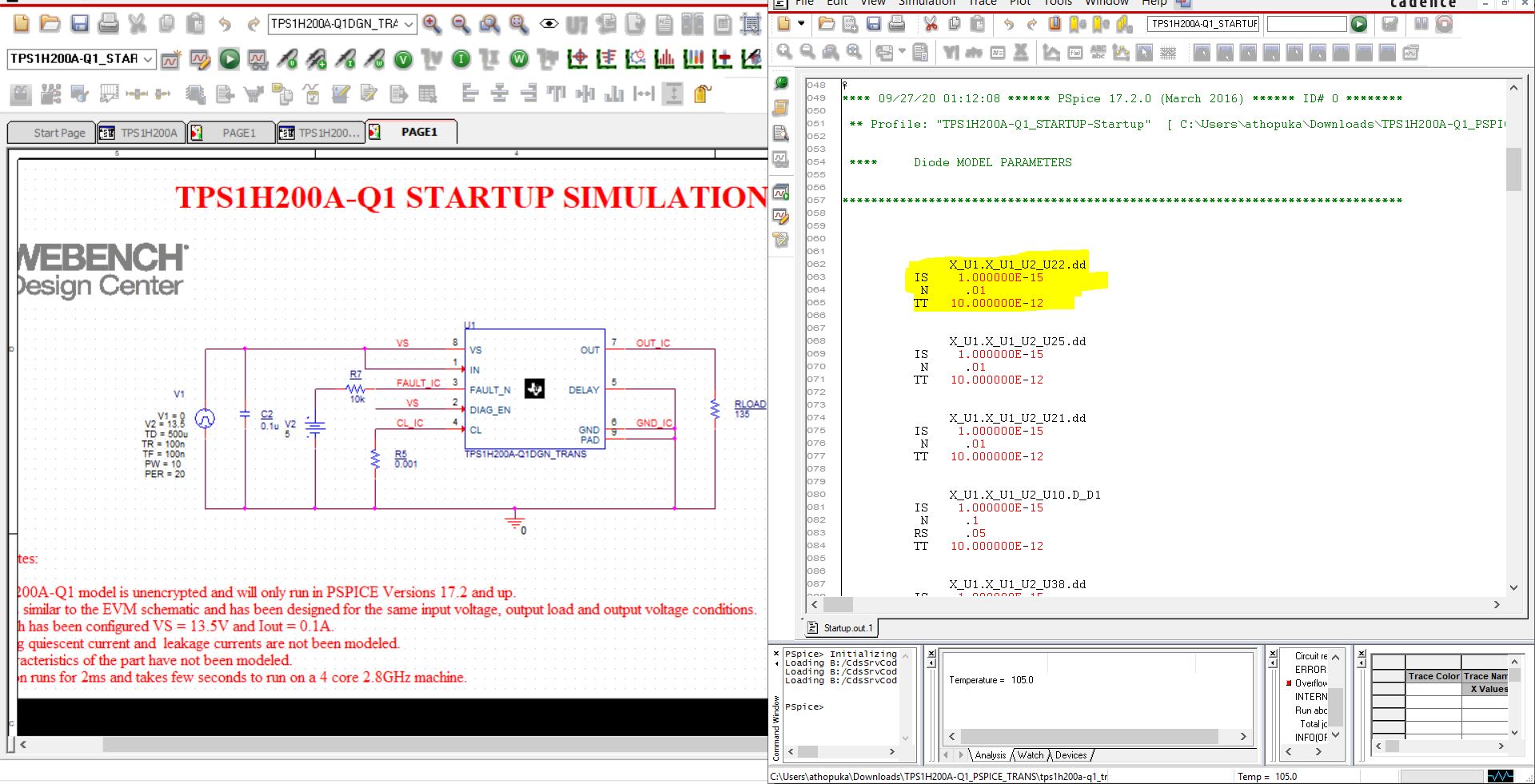Click the output file horizontal scroll right arrow

coord(1497,605)
